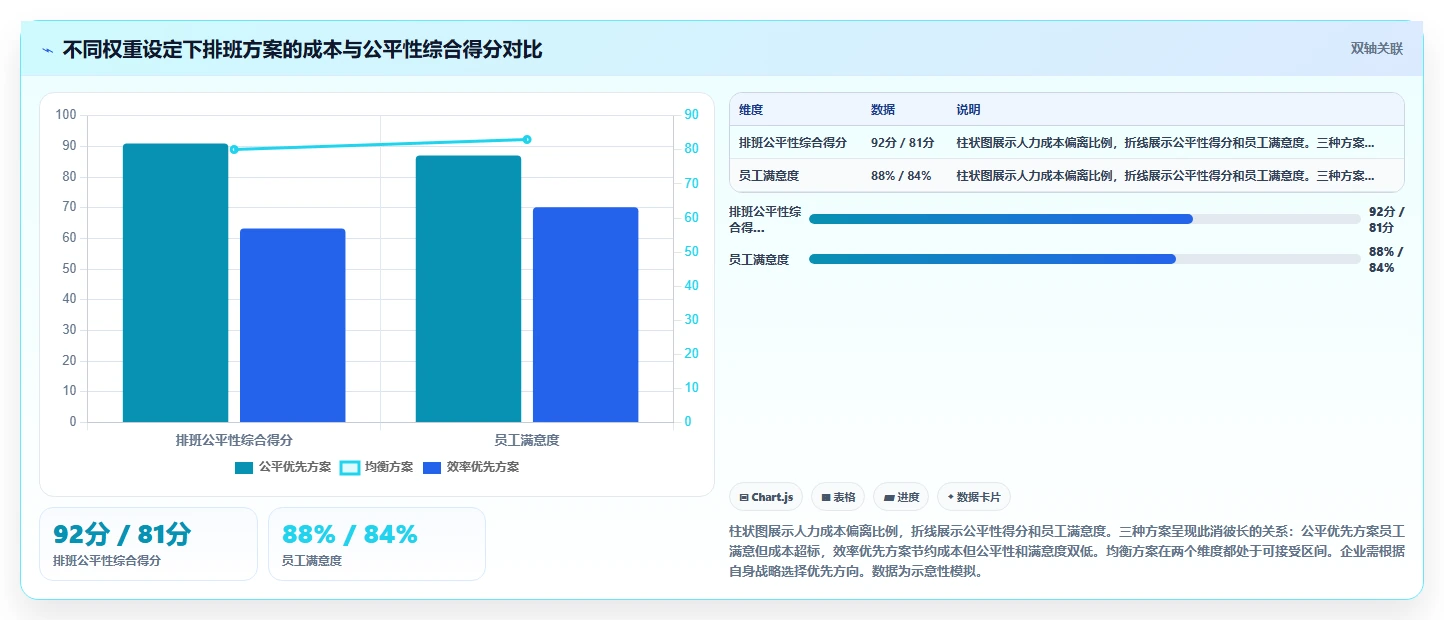1444x620 pixels.
Task: Open the 92分 / 81分 data card
Action: 148,544
